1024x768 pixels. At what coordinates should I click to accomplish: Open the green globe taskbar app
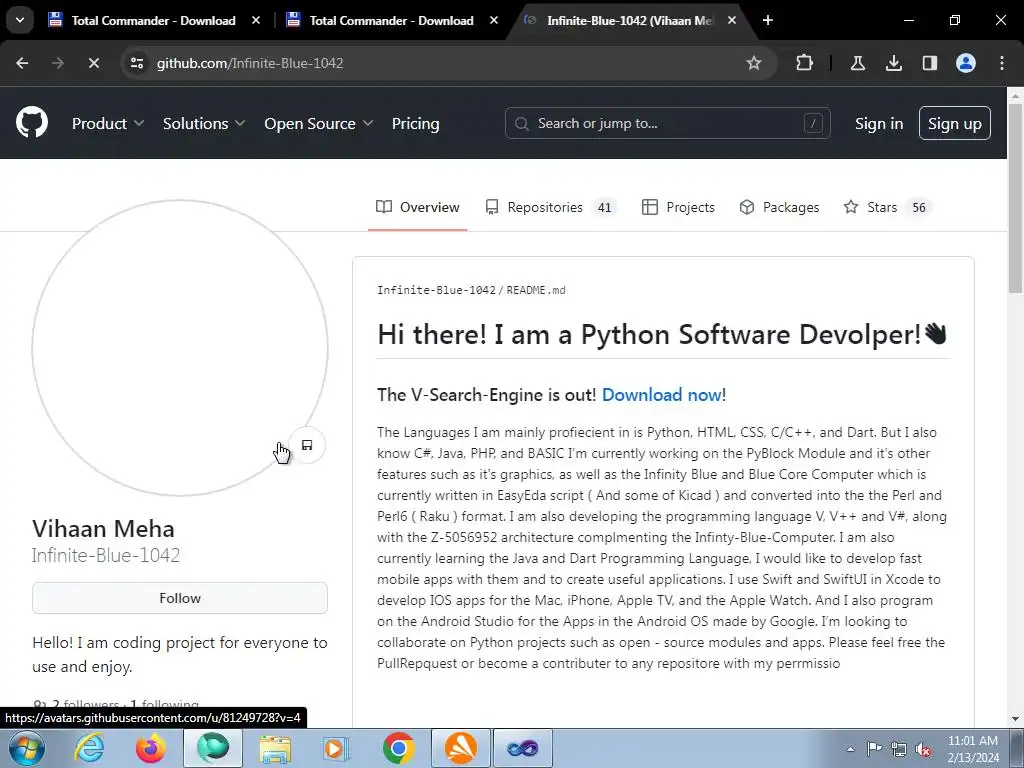213,748
